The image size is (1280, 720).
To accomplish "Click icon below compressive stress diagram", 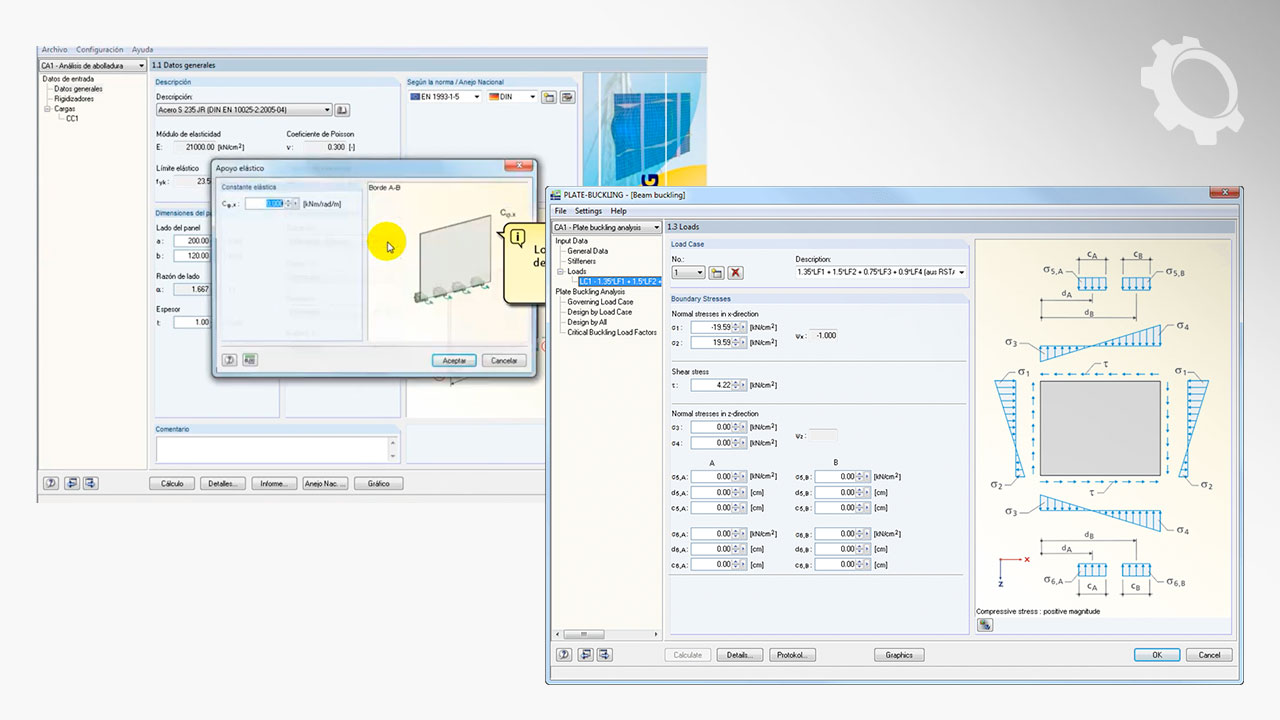I will 985,625.
